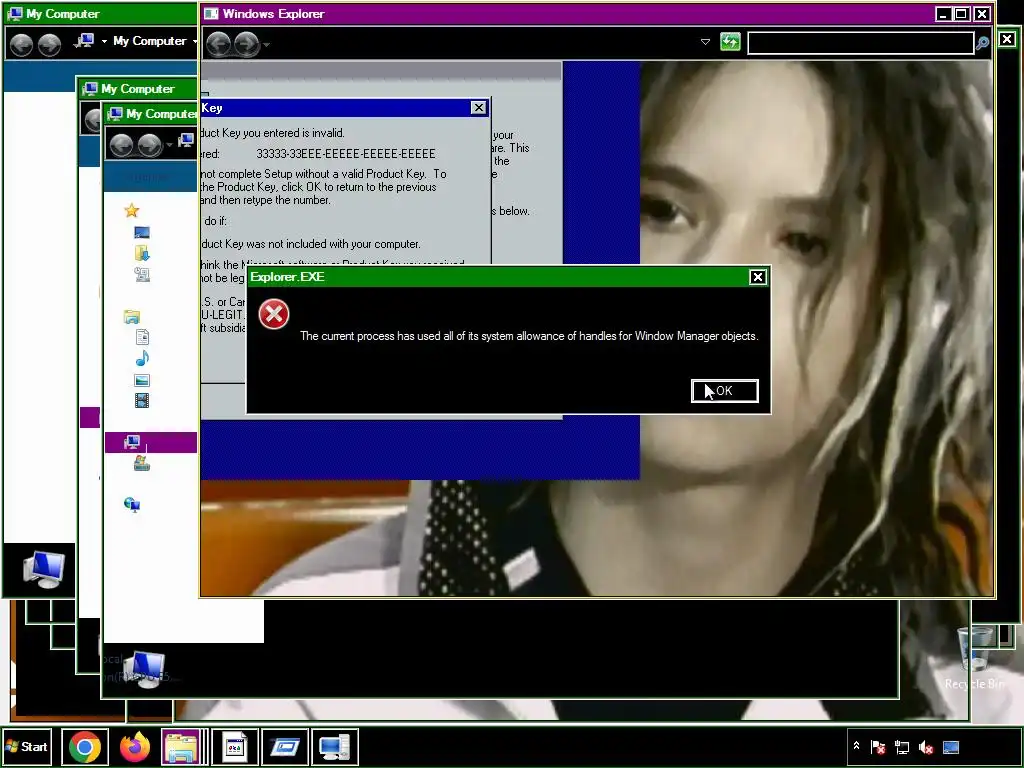Click the product key text 33333-33EEE-EEEEE-EEEEE-EEEEE
Viewport: 1024px width, 768px height.
345,153
